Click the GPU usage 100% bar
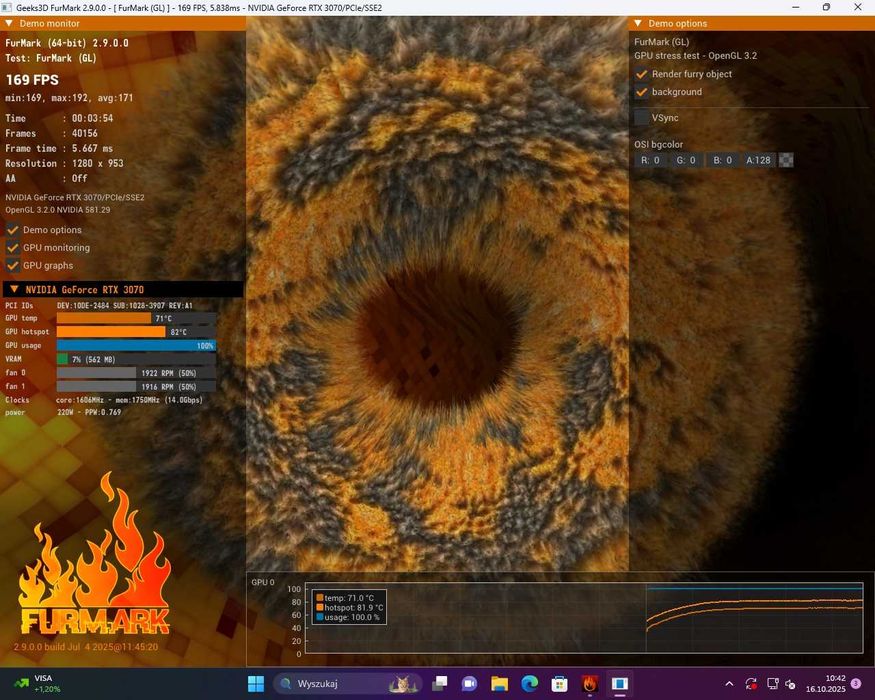Image resolution: width=875 pixels, height=700 pixels. [x=136, y=346]
